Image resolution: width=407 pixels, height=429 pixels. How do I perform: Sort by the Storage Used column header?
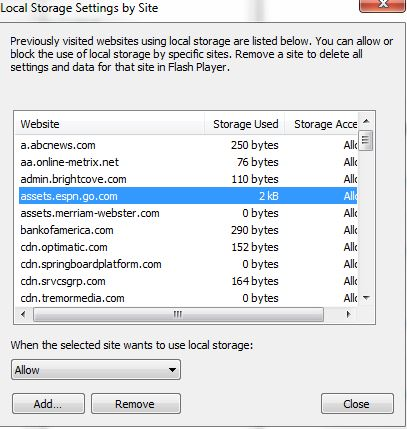[244, 124]
